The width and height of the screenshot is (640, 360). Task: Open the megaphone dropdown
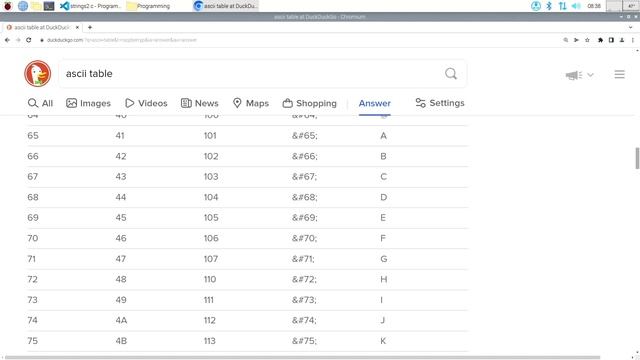tap(579, 75)
